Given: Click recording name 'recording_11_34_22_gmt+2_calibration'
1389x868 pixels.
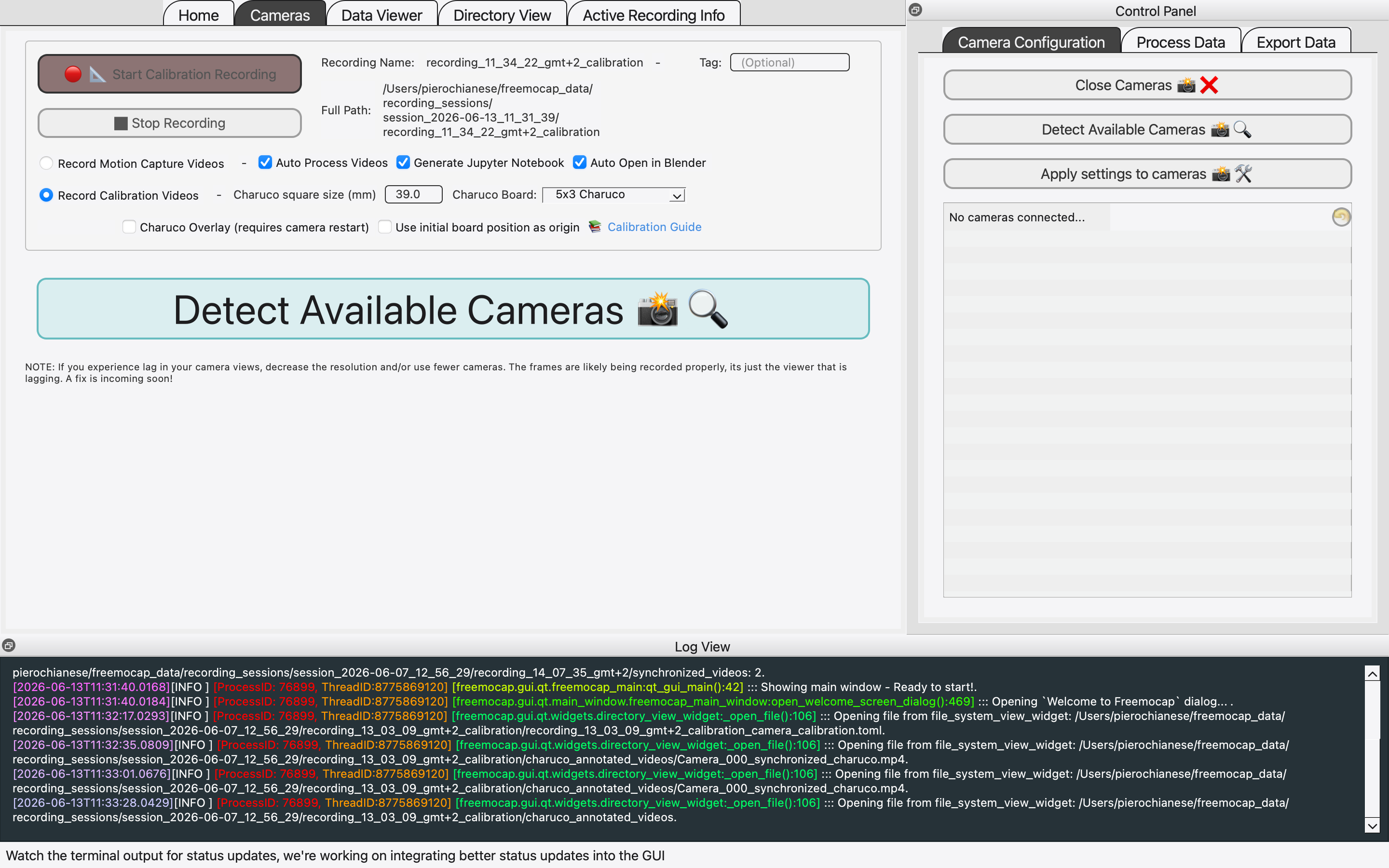Looking at the screenshot, I should (534, 62).
